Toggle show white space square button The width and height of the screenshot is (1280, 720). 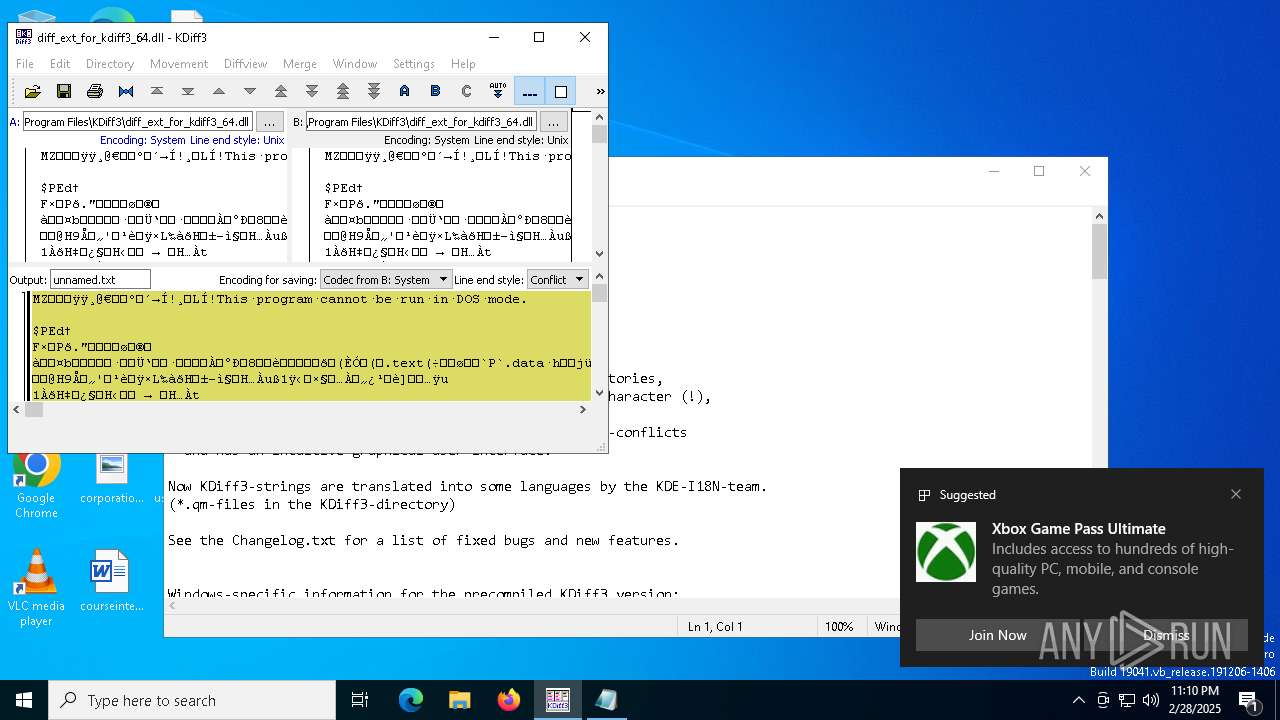coord(561,91)
